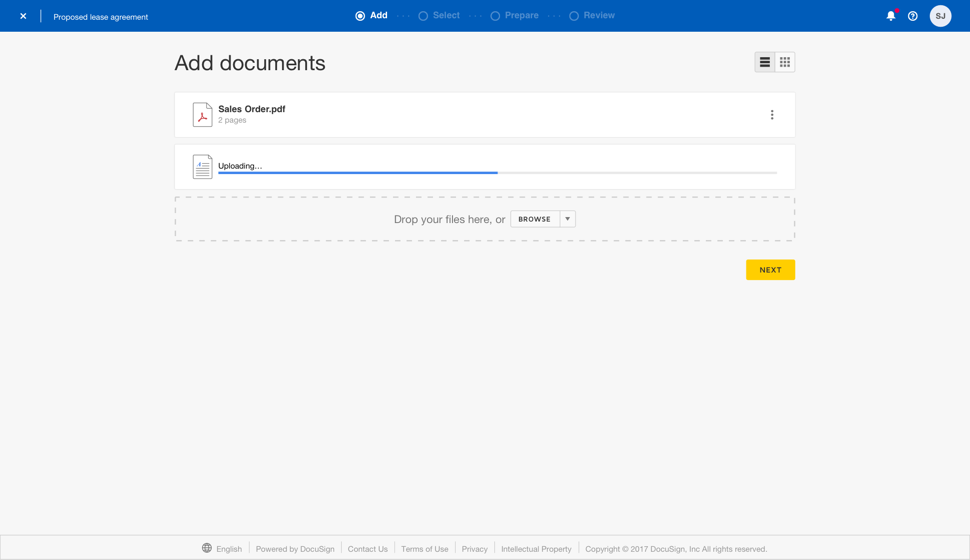Click the yellow Next button

[x=770, y=270]
